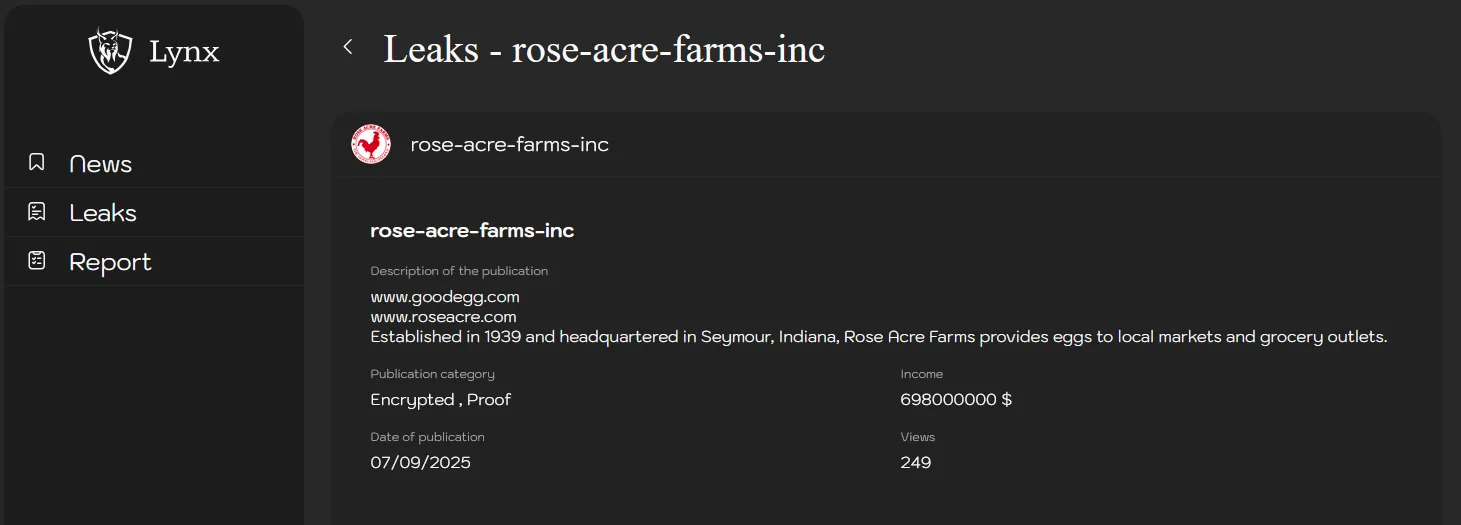Click the Lynx shield logo icon

110,52
